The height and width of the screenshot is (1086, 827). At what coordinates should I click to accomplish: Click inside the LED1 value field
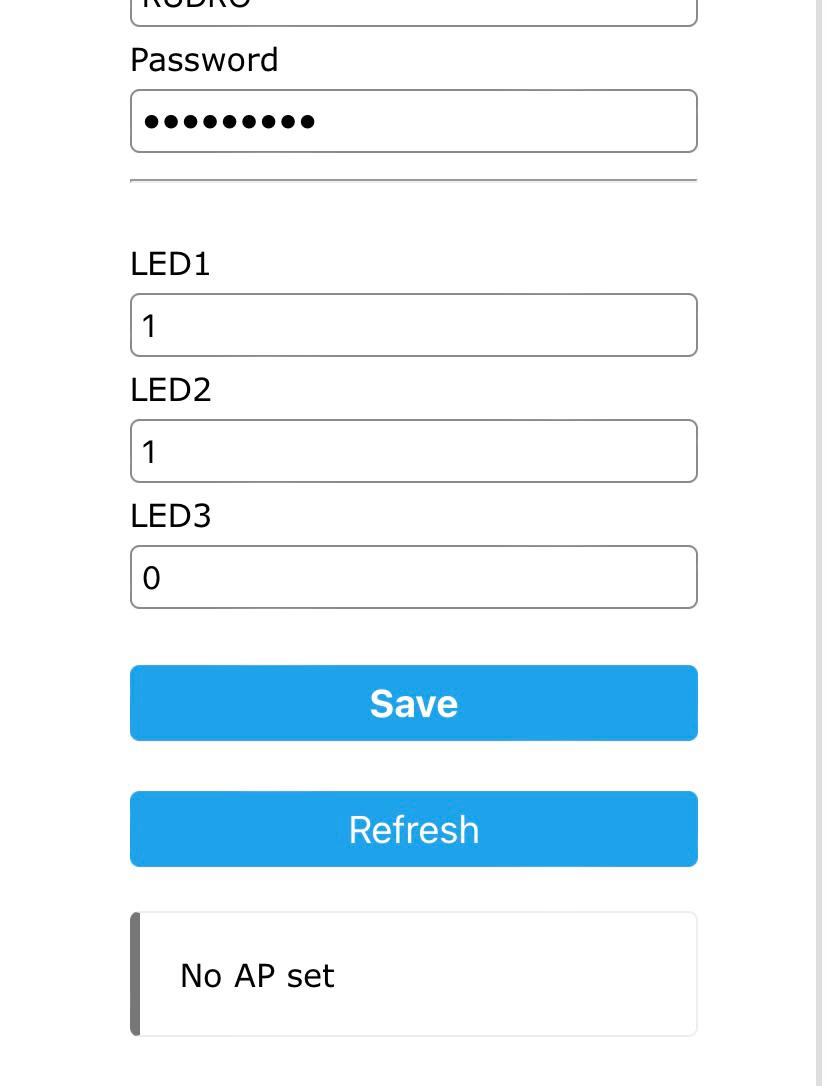(413, 325)
